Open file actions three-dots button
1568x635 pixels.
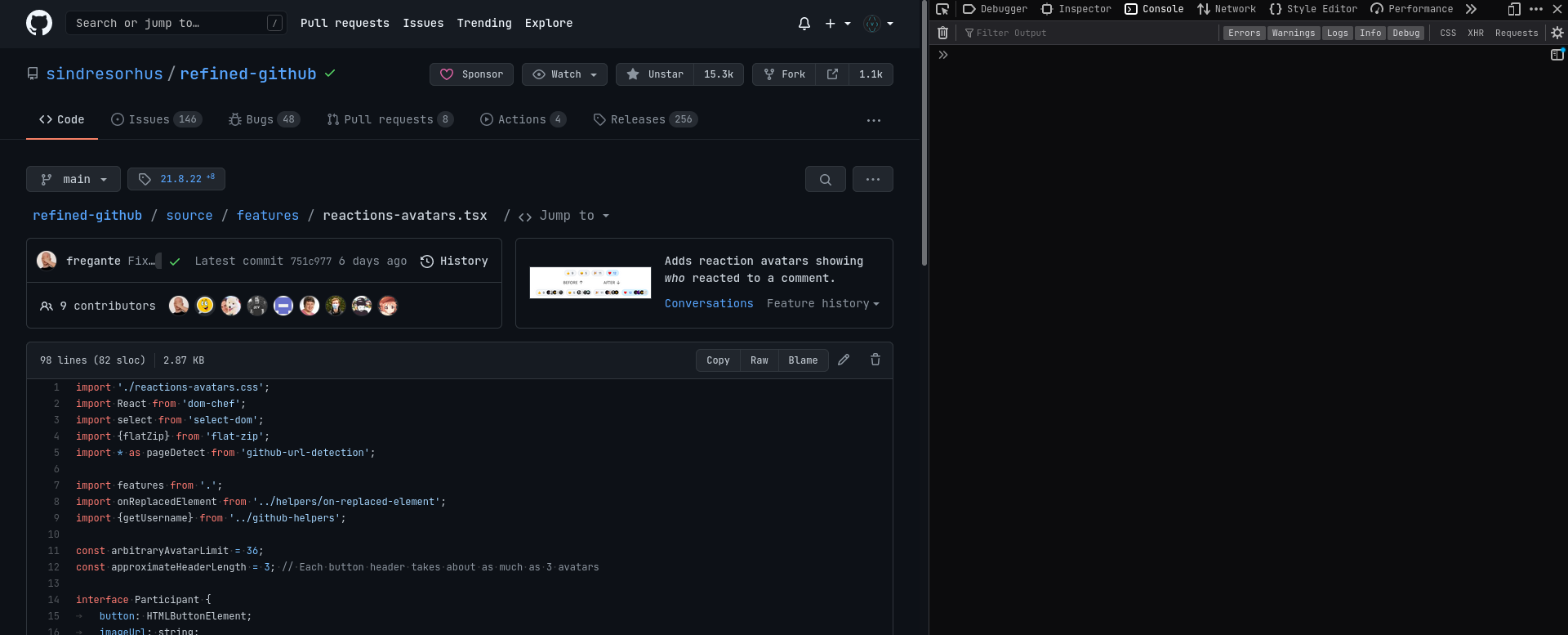point(873,179)
